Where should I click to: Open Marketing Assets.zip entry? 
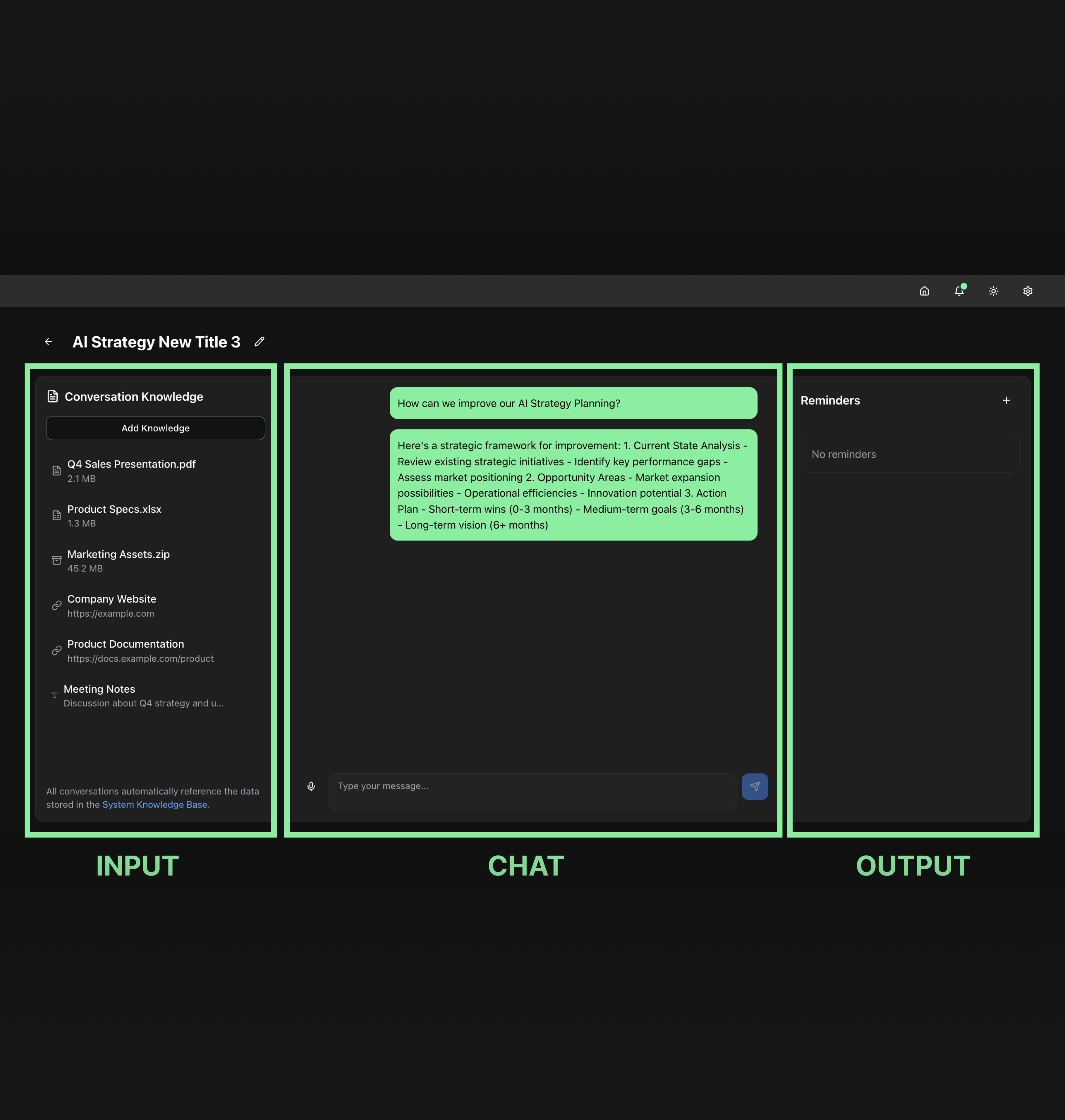pyautogui.click(x=119, y=560)
